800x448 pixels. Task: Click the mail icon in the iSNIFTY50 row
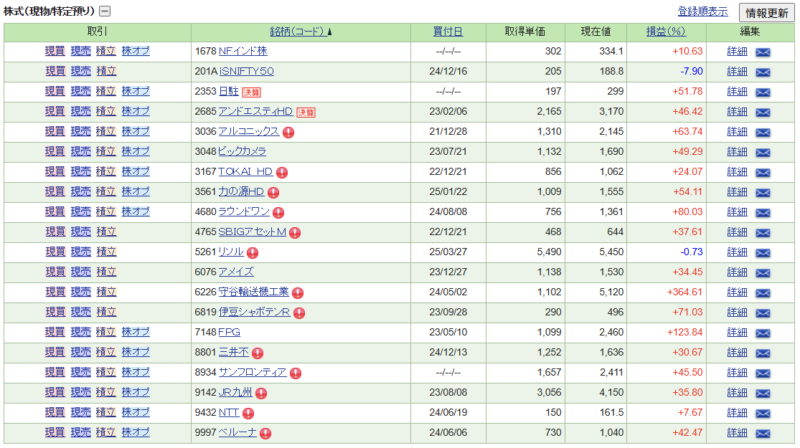coord(763,72)
